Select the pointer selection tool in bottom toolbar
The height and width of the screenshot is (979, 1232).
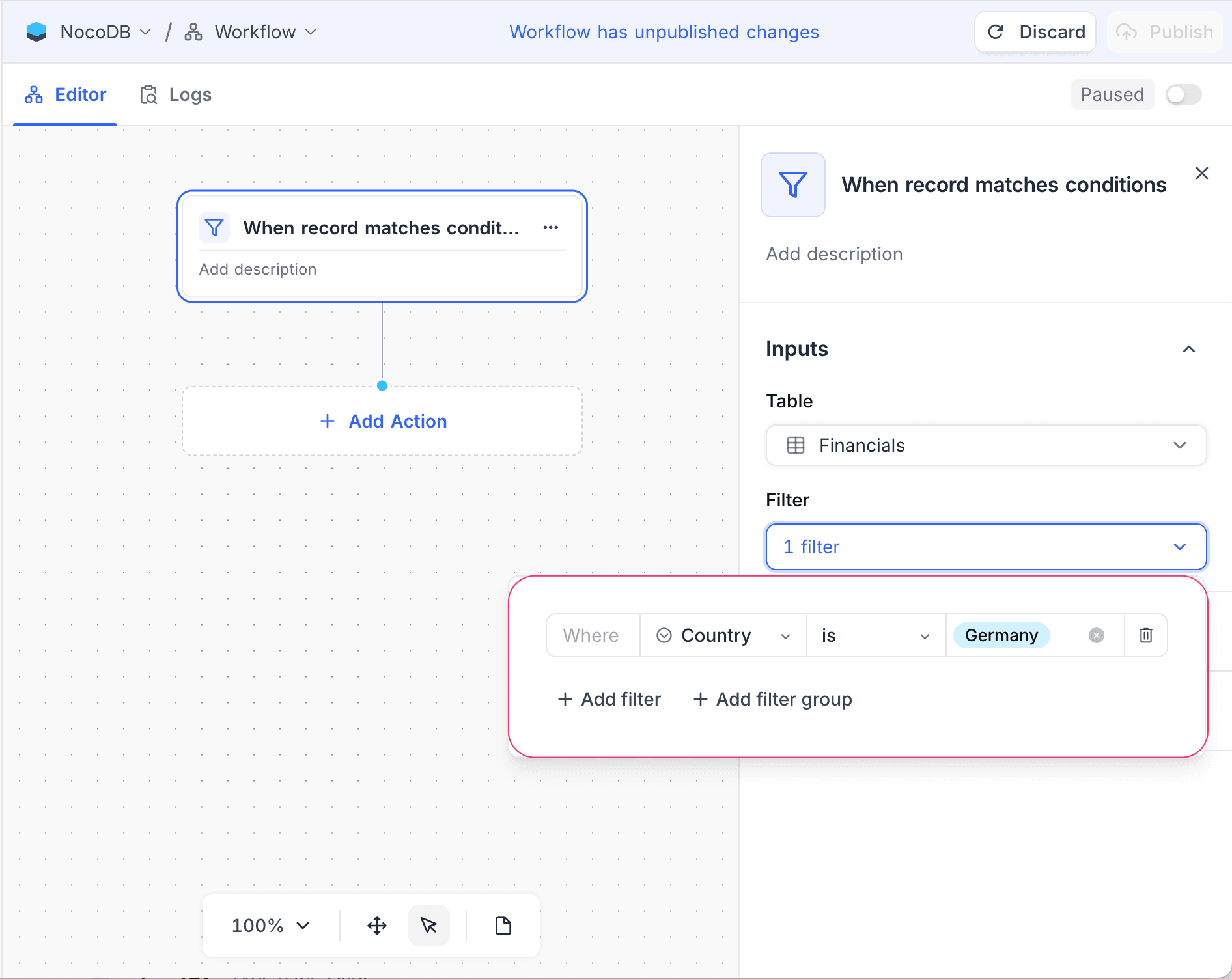429,926
